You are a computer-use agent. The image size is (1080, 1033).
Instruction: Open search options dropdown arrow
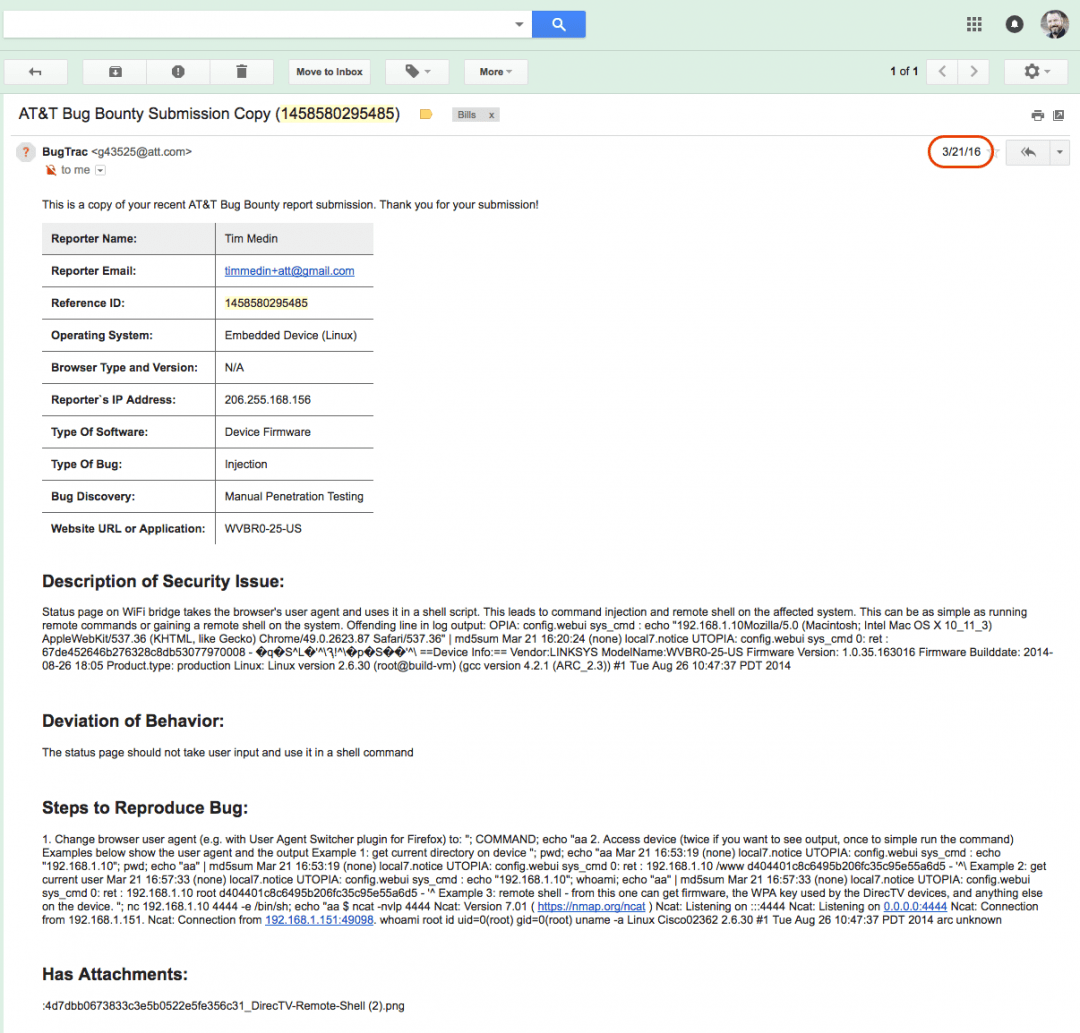click(519, 24)
